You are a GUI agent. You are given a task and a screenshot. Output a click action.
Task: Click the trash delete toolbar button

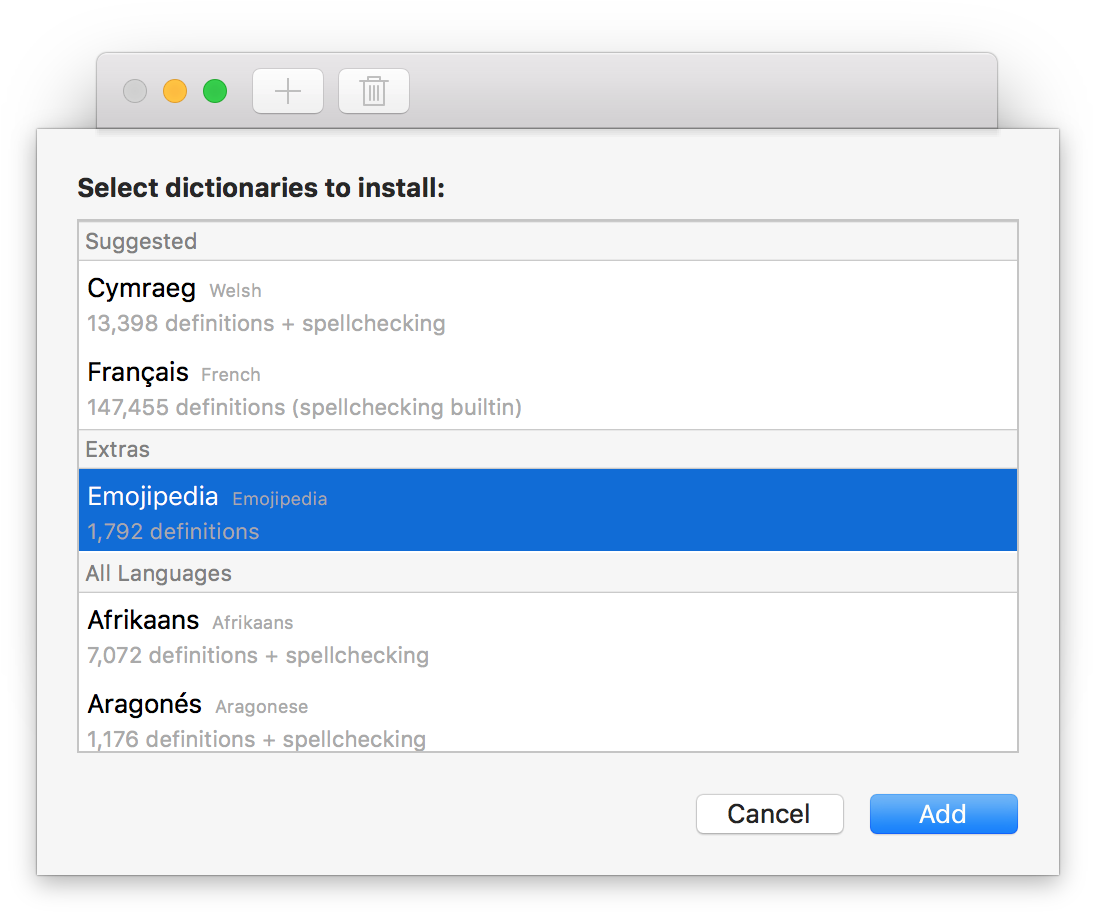pos(374,91)
